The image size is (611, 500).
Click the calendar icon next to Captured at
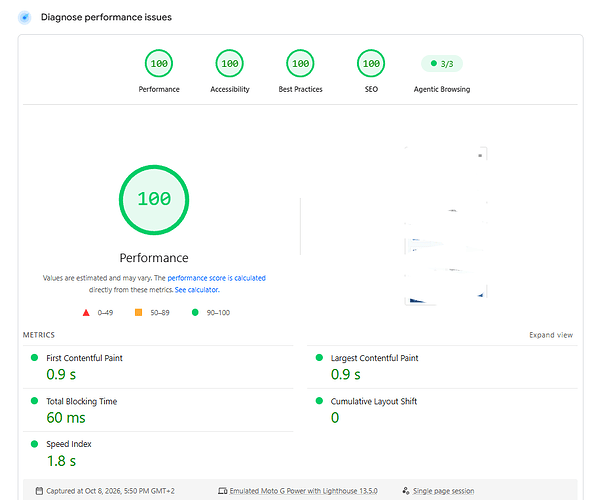[x=39, y=491]
